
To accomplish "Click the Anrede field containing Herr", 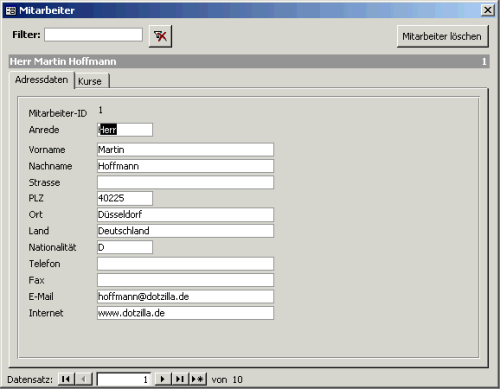I will (x=125, y=130).
